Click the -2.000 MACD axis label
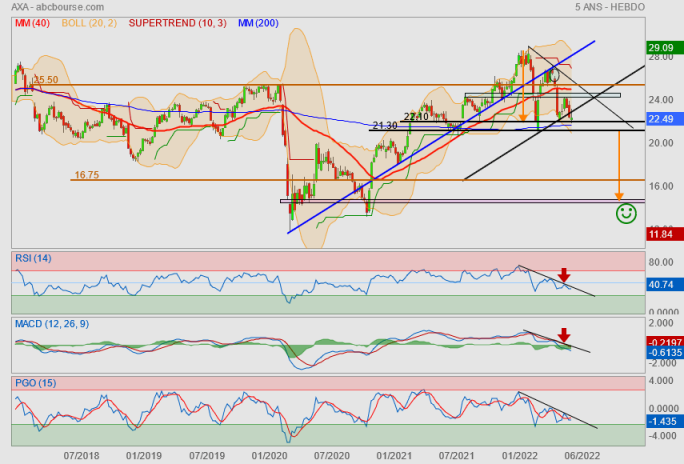684x464 pixels. pyautogui.click(x=661, y=363)
